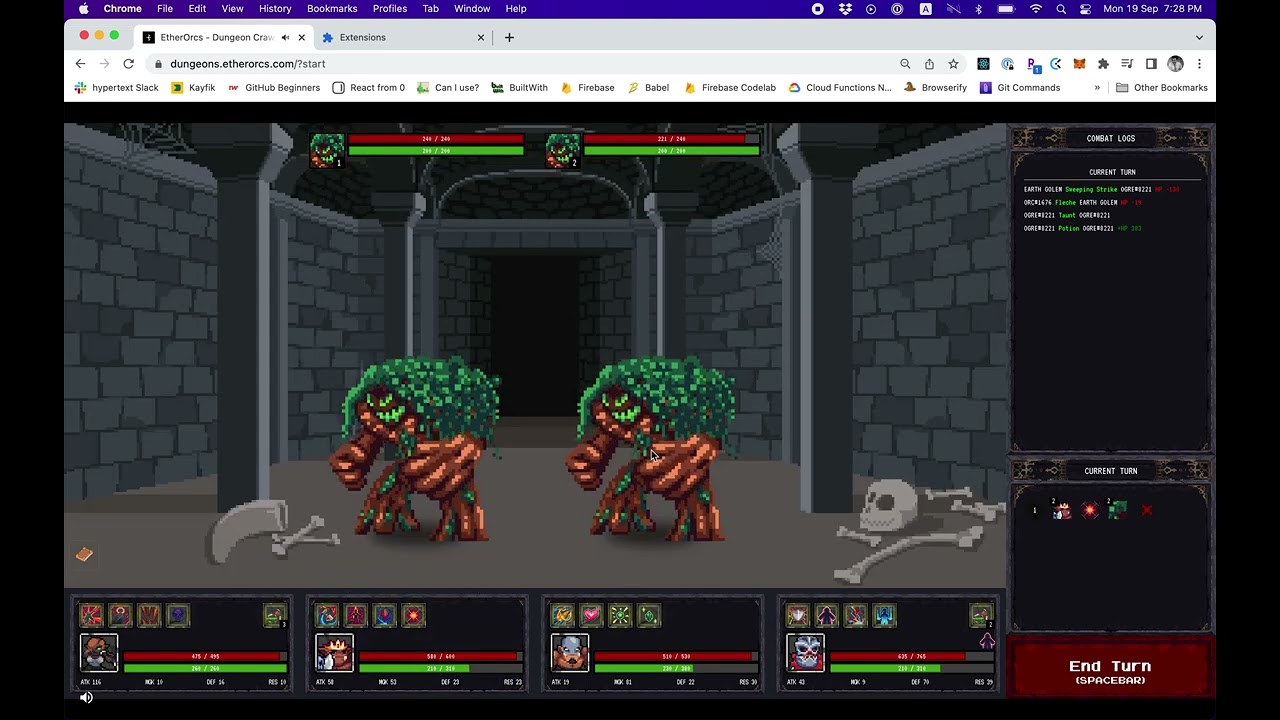The width and height of the screenshot is (1280, 720).
Task: Click the queued red burst skill in Current Turn
Action: [x=1090, y=510]
